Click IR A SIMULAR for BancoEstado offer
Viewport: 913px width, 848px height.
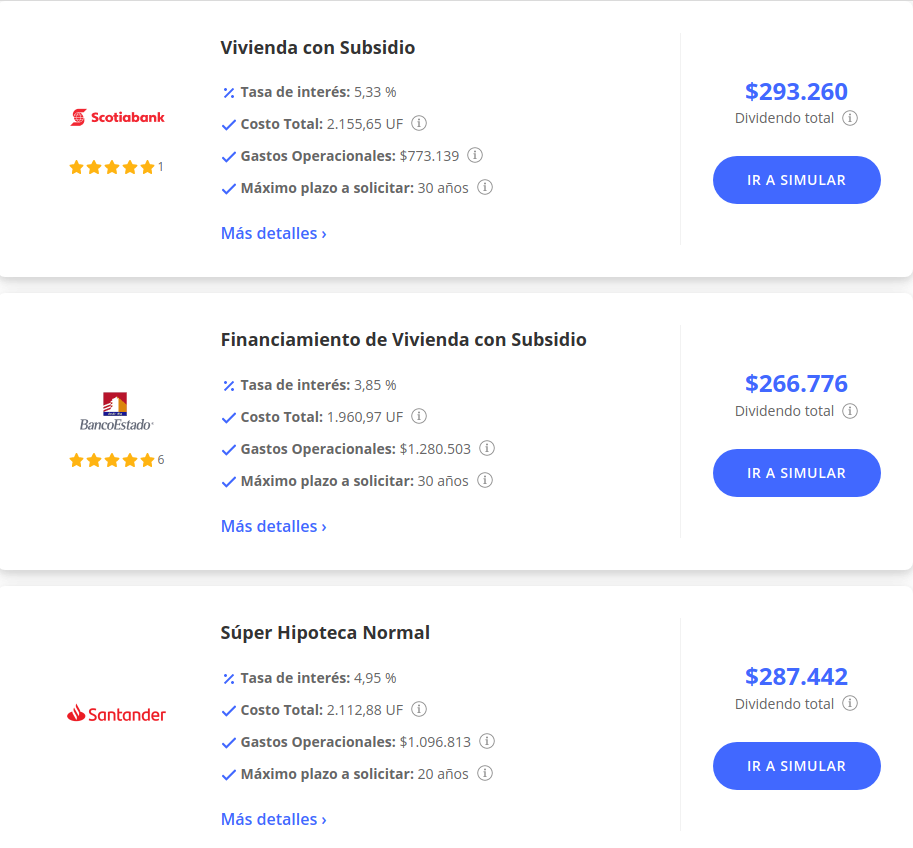coord(797,473)
